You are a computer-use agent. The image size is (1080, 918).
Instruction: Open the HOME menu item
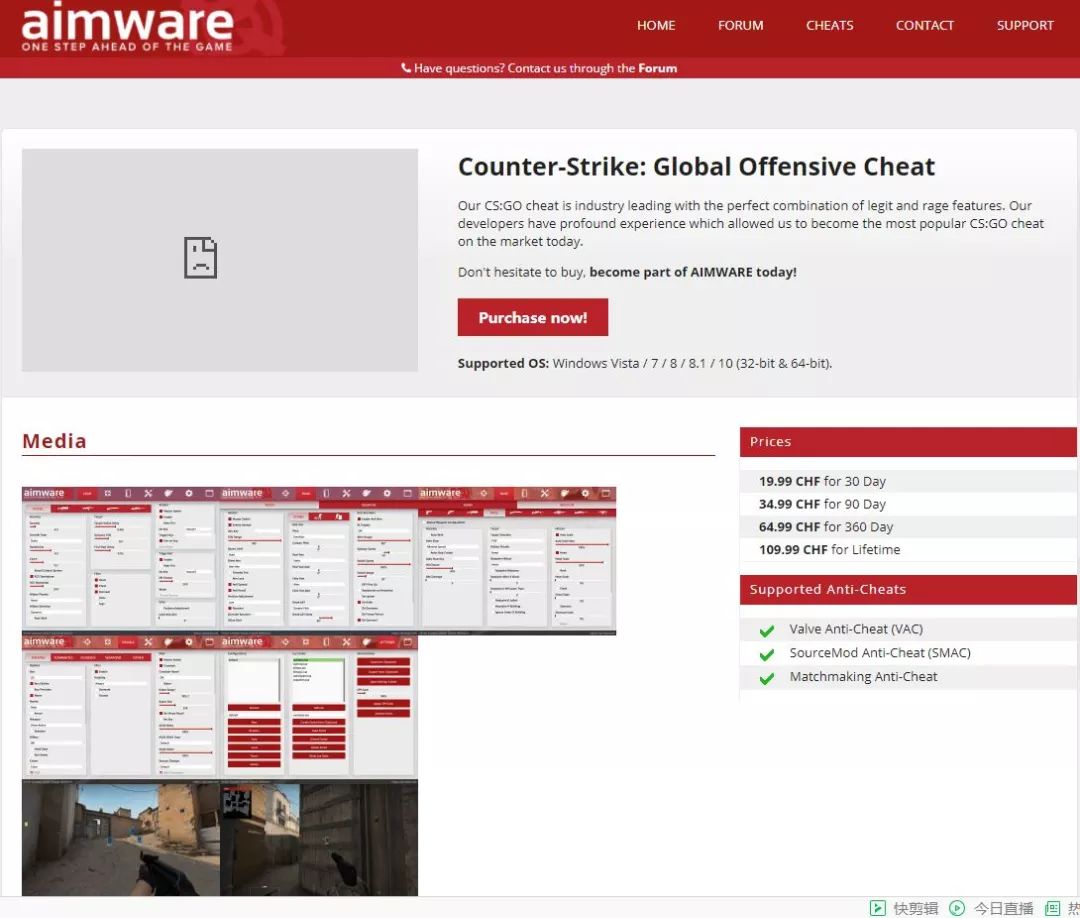tap(656, 25)
